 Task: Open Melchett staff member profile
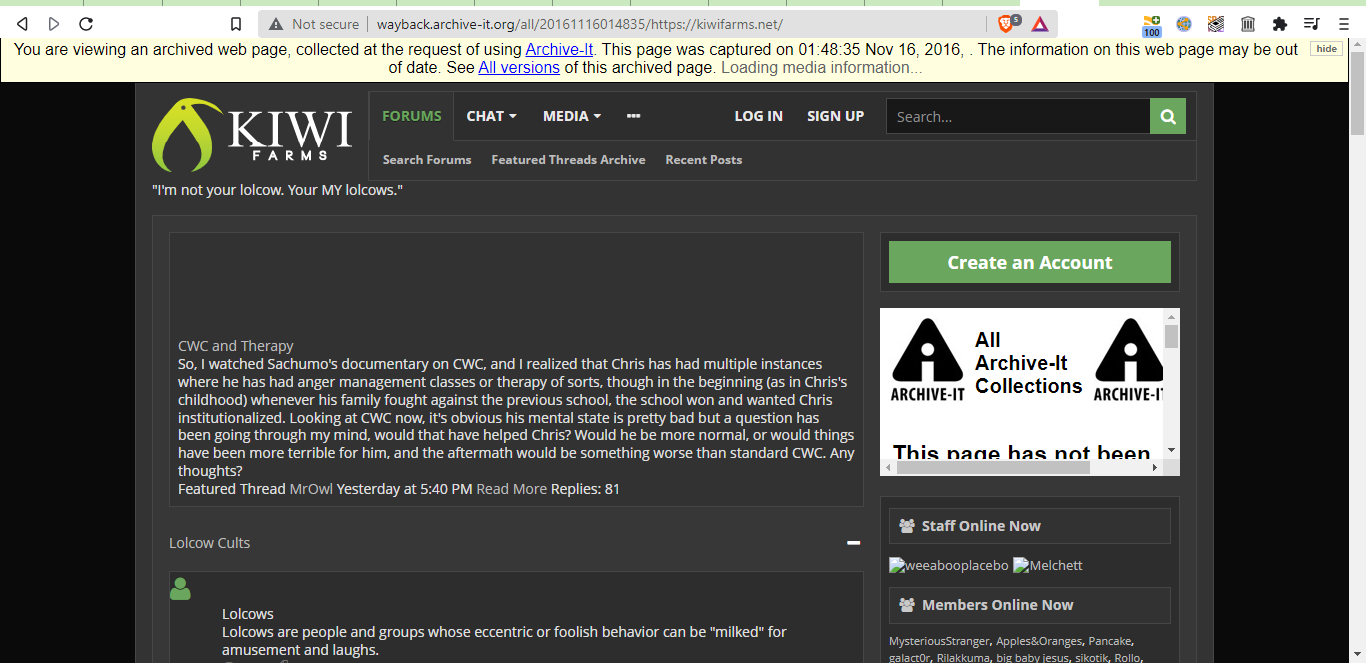(1048, 565)
